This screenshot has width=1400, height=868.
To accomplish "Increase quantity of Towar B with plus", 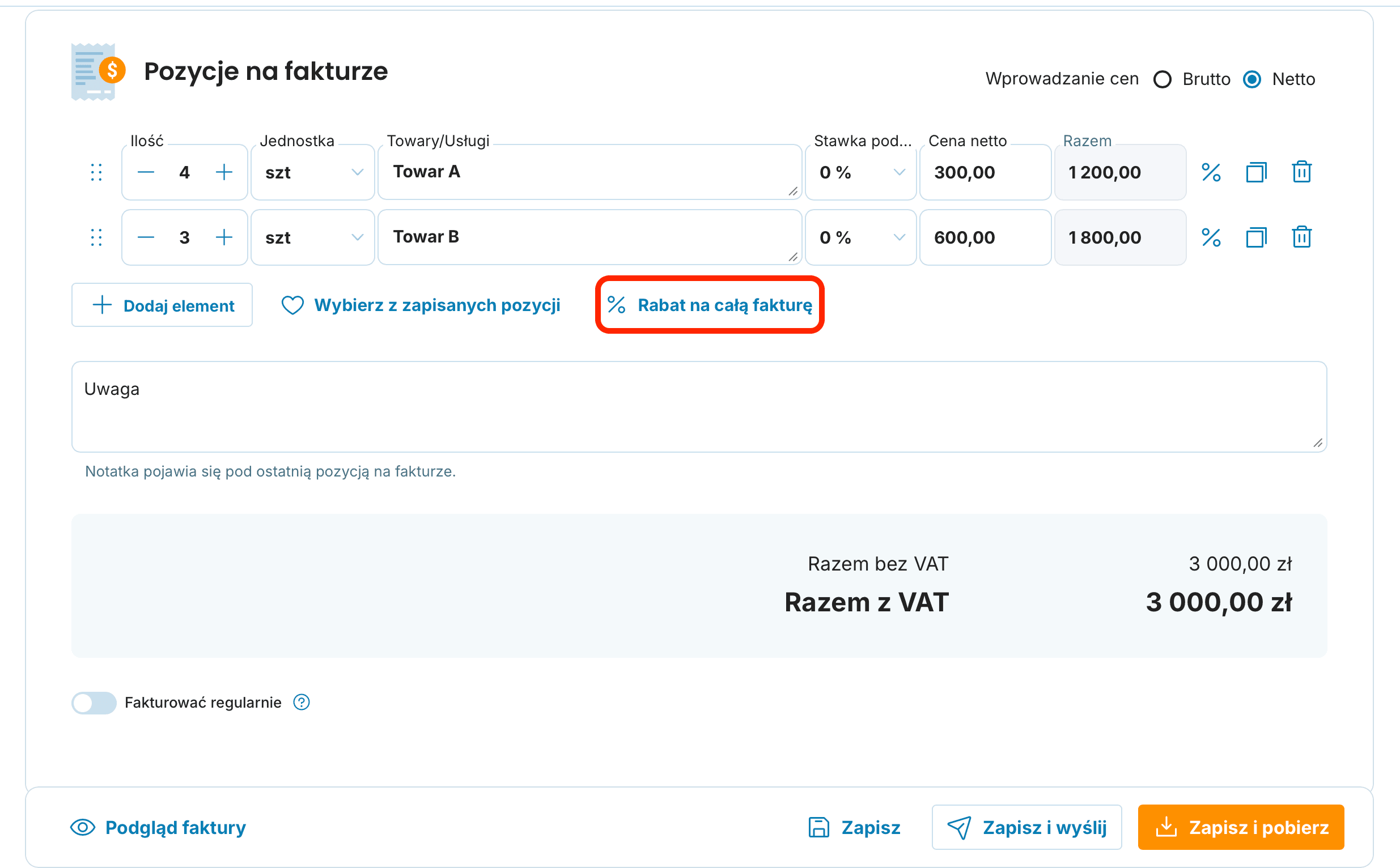I will click(224, 237).
